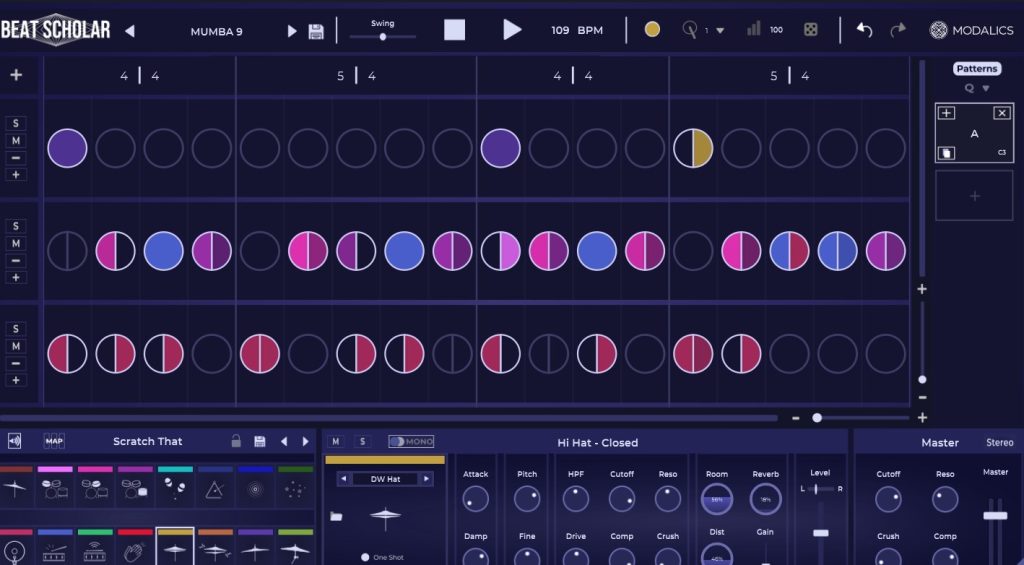Switch to next sample after DW Hat

[x=426, y=479]
